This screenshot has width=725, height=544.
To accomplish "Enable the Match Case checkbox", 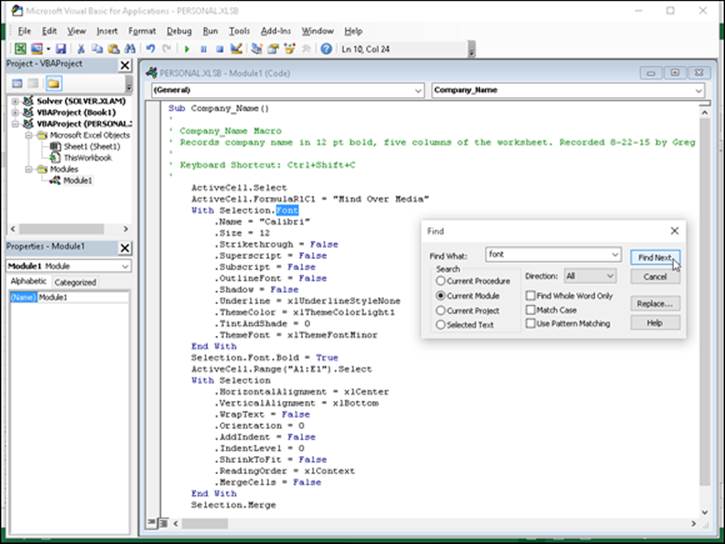I will click(x=530, y=309).
